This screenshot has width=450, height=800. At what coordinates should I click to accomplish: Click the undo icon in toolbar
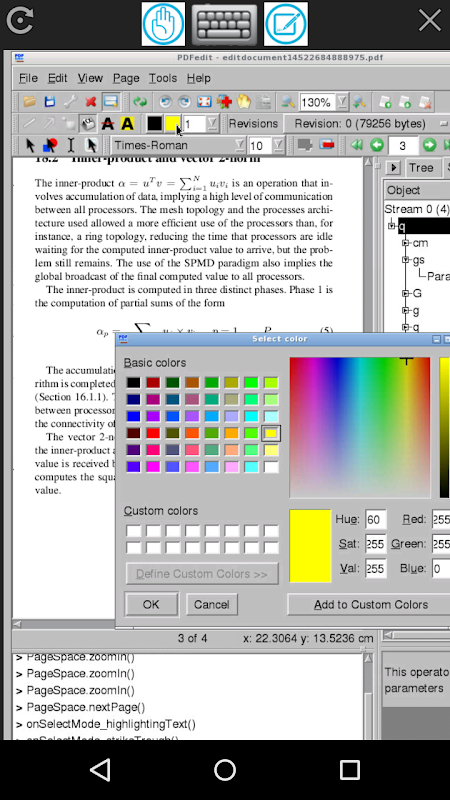pos(165,102)
